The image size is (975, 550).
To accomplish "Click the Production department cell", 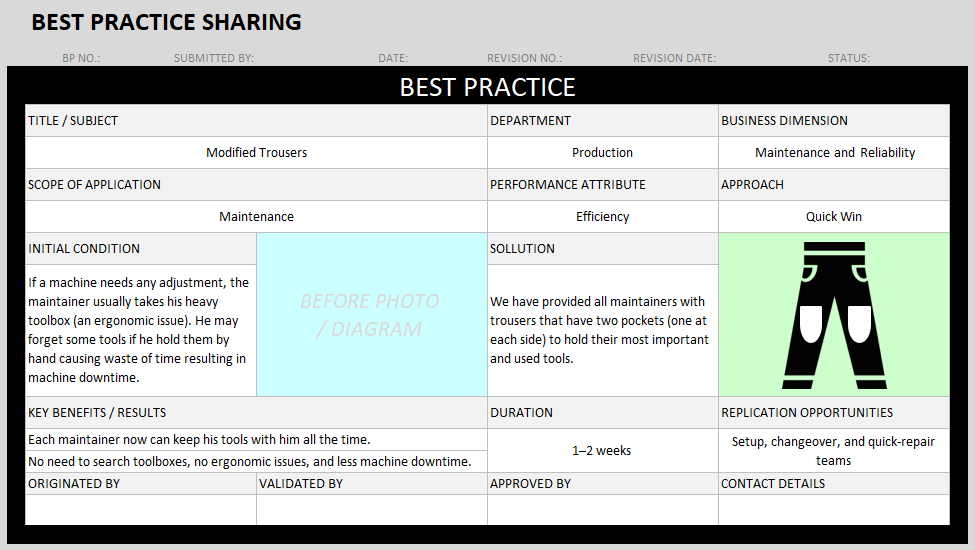I will [x=602, y=153].
